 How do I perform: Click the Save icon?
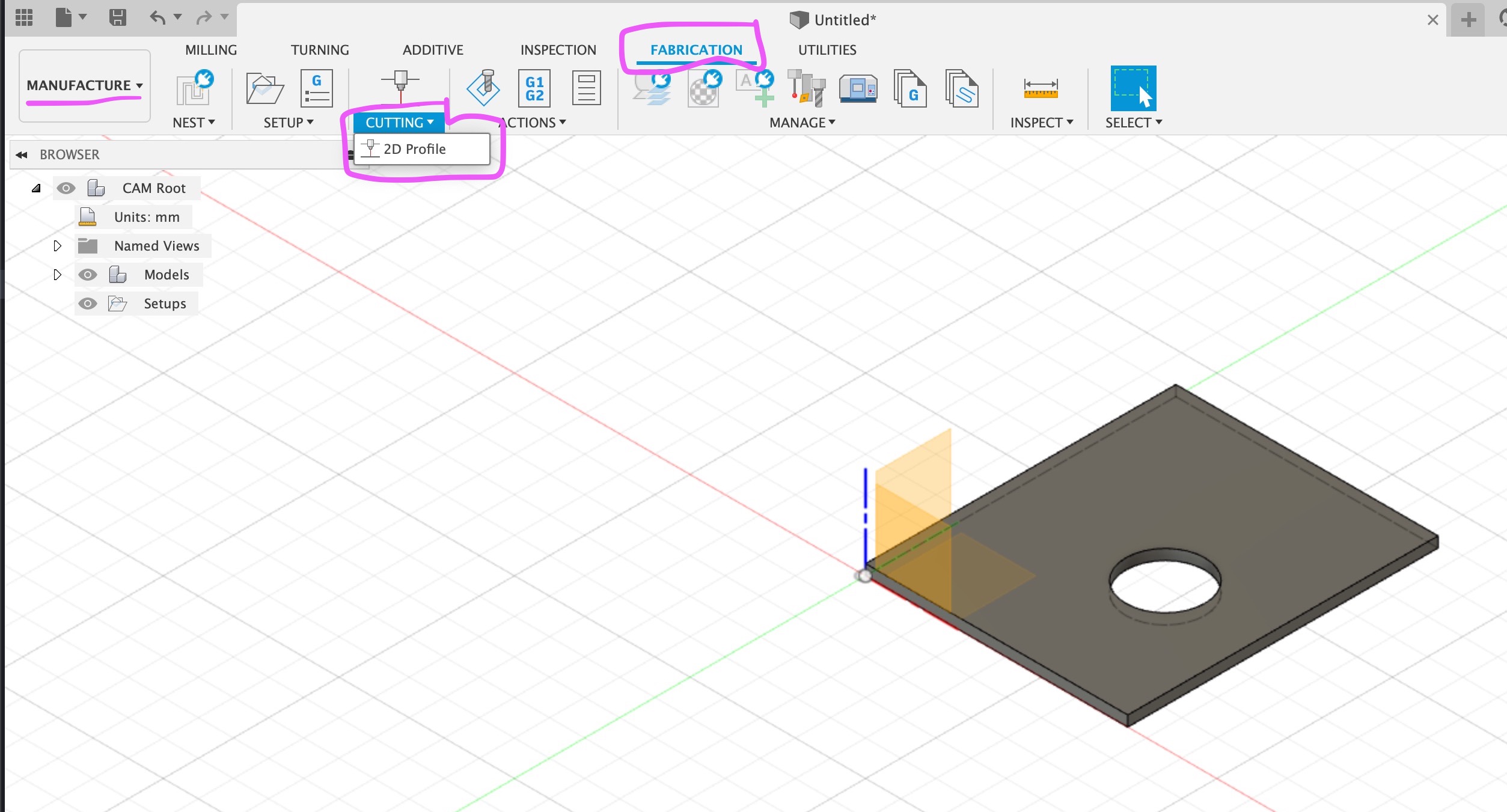point(118,17)
